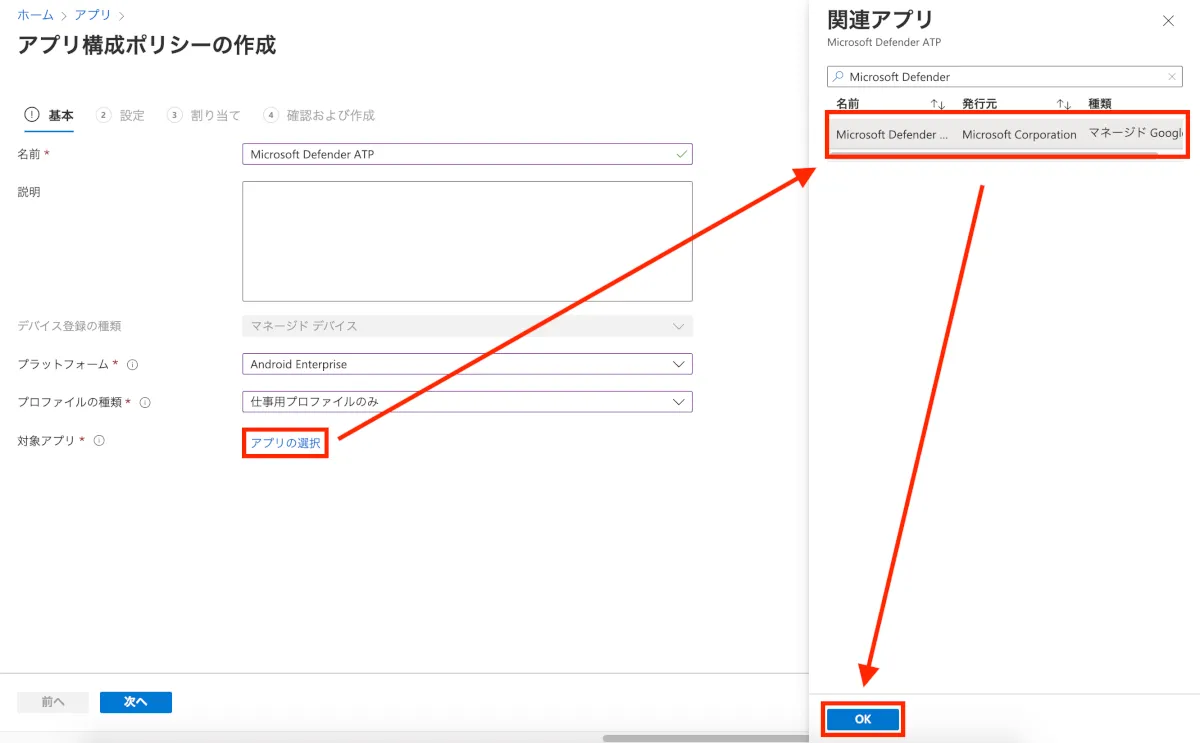Select the 割り当て step tab
This screenshot has width=1200, height=743.
tap(204, 115)
